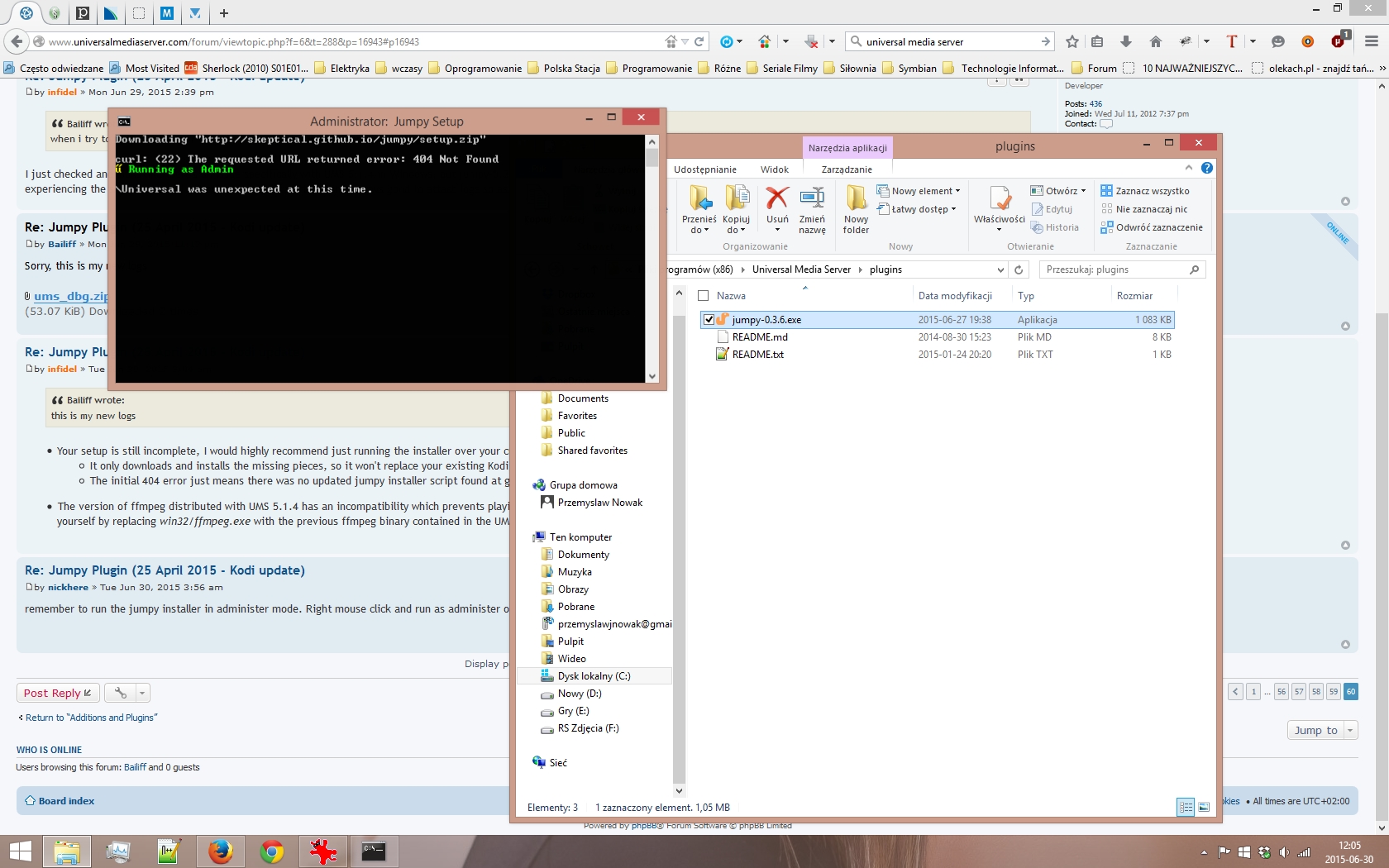Click the taskbar volume speaker icon
Viewport: 1389px width, 868px height.
click(1284, 852)
